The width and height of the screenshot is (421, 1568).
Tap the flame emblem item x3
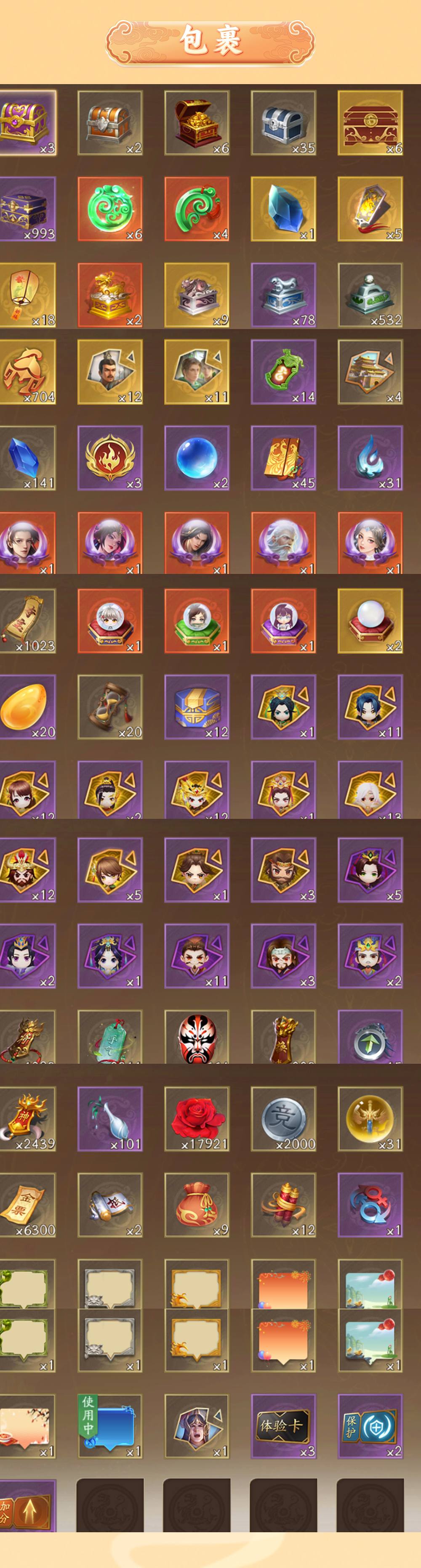pyautogui.click(x=110, y=458)
